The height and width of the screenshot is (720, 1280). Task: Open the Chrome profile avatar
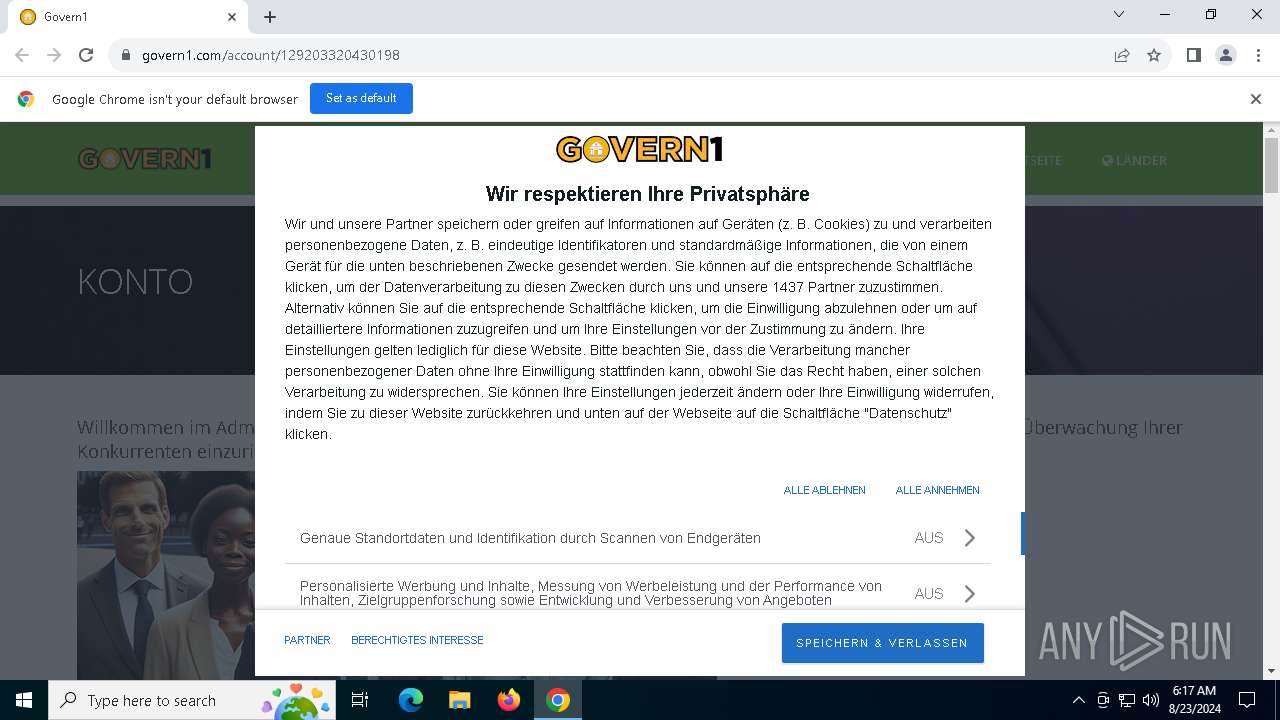point(1226,55)
